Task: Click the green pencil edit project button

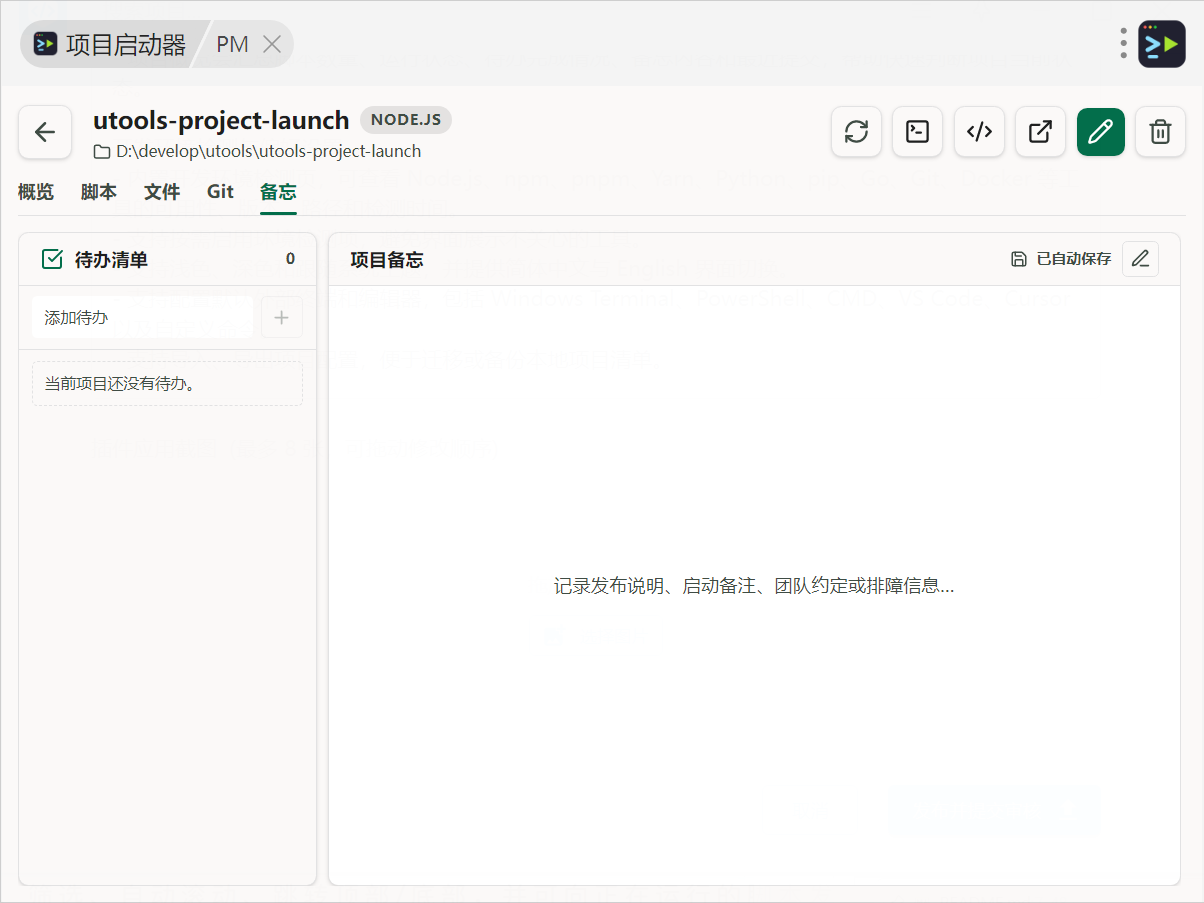Action: [x=1101, y=132]
